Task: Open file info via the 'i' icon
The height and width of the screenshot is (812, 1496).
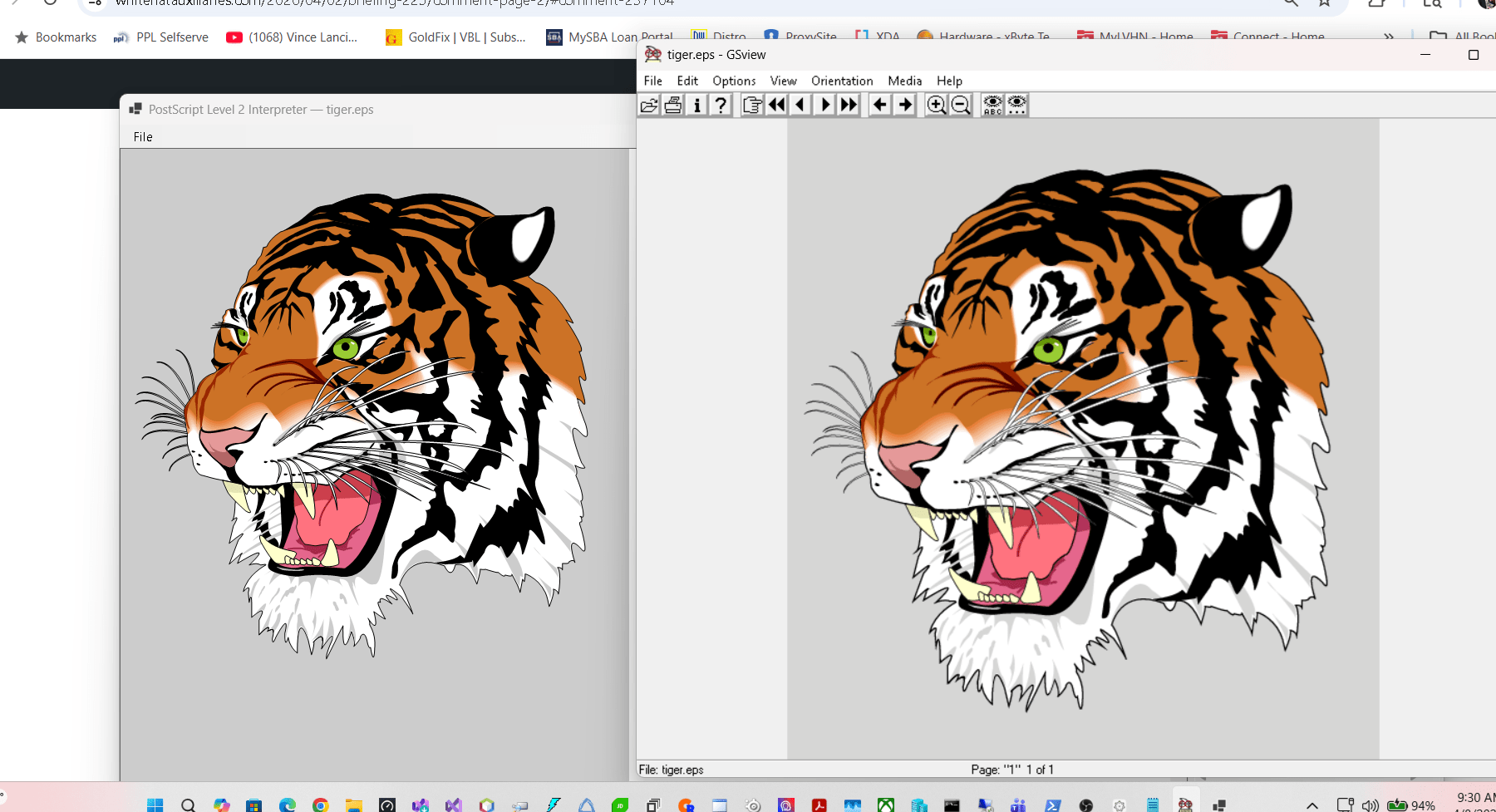Action: [x=697, y=105]
